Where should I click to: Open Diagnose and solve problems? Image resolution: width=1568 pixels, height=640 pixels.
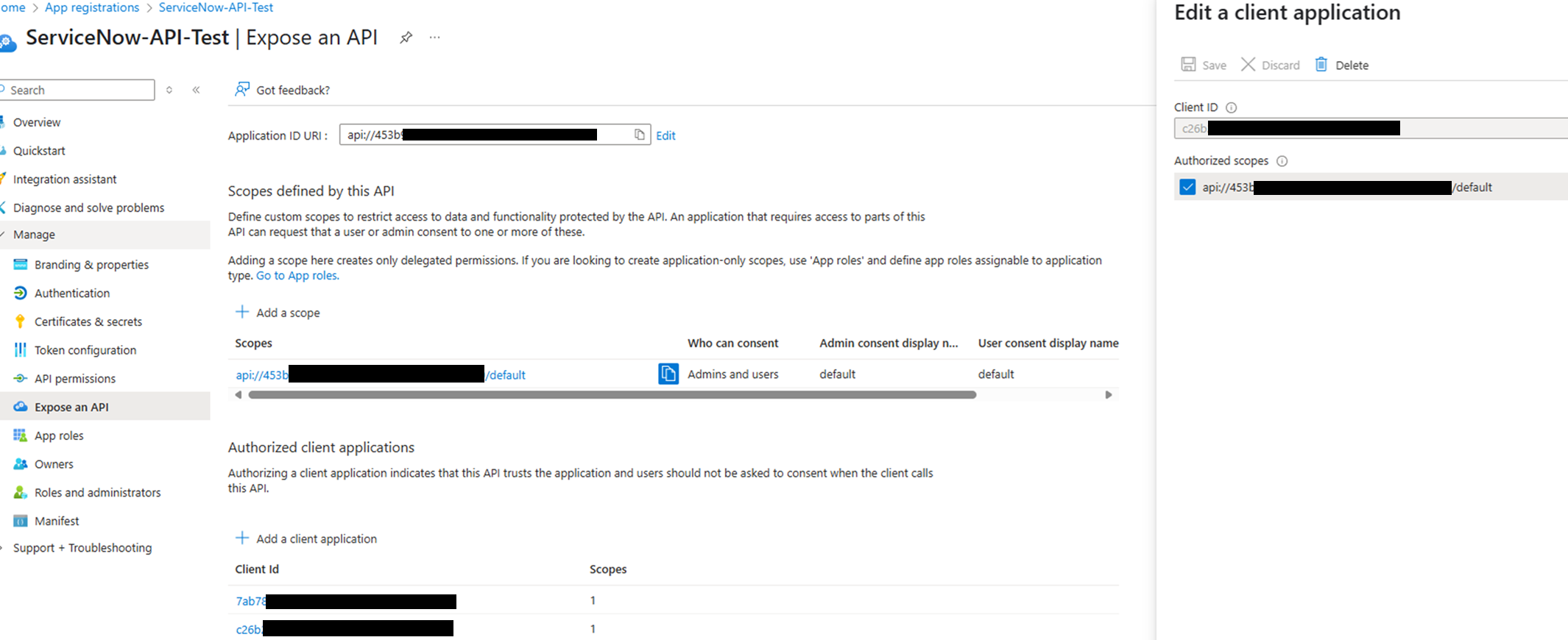[x=88, y=208]
